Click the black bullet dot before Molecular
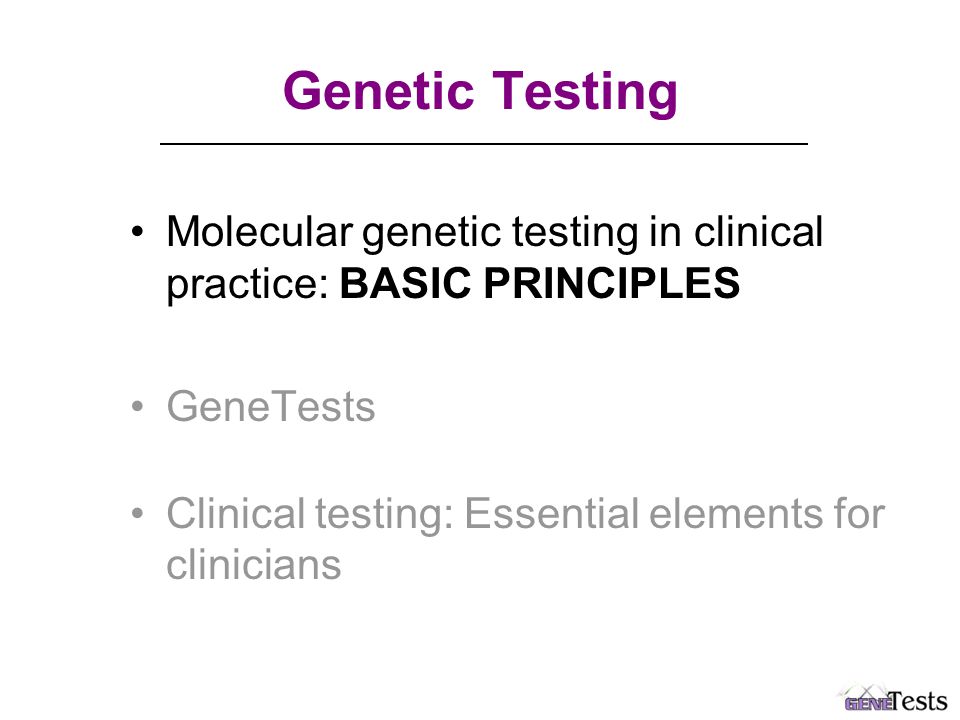Image resolution: width=960 pixels, height=720 pixels. point(137,233)
